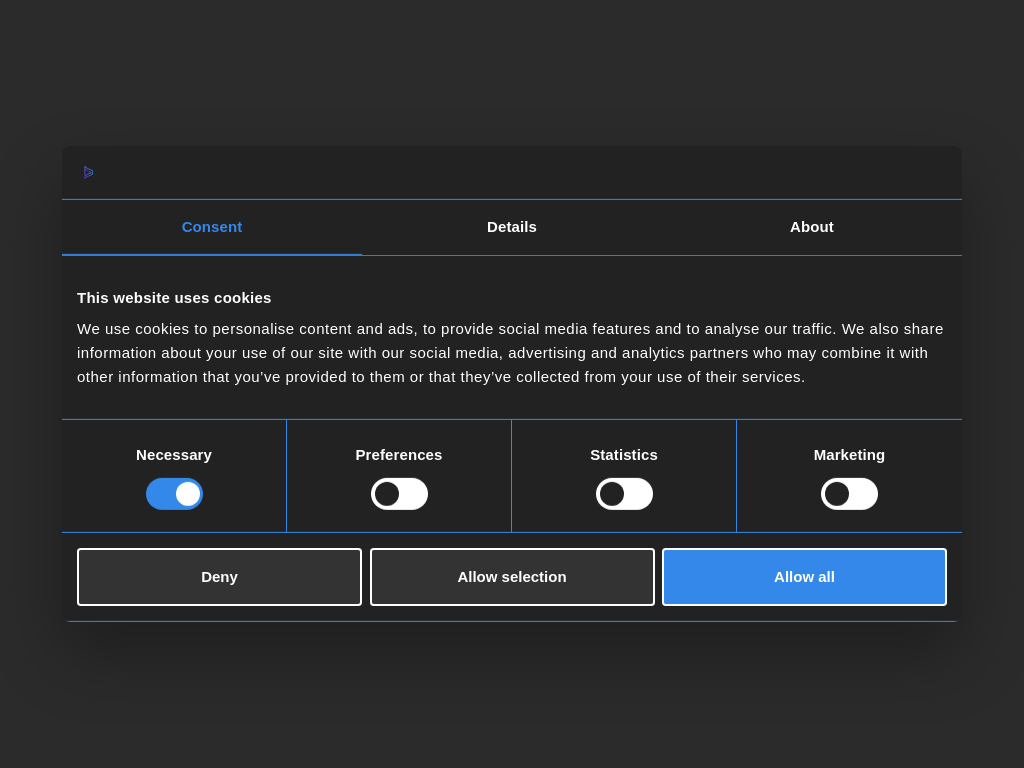Switch to the Consent tab

[212, 227]
